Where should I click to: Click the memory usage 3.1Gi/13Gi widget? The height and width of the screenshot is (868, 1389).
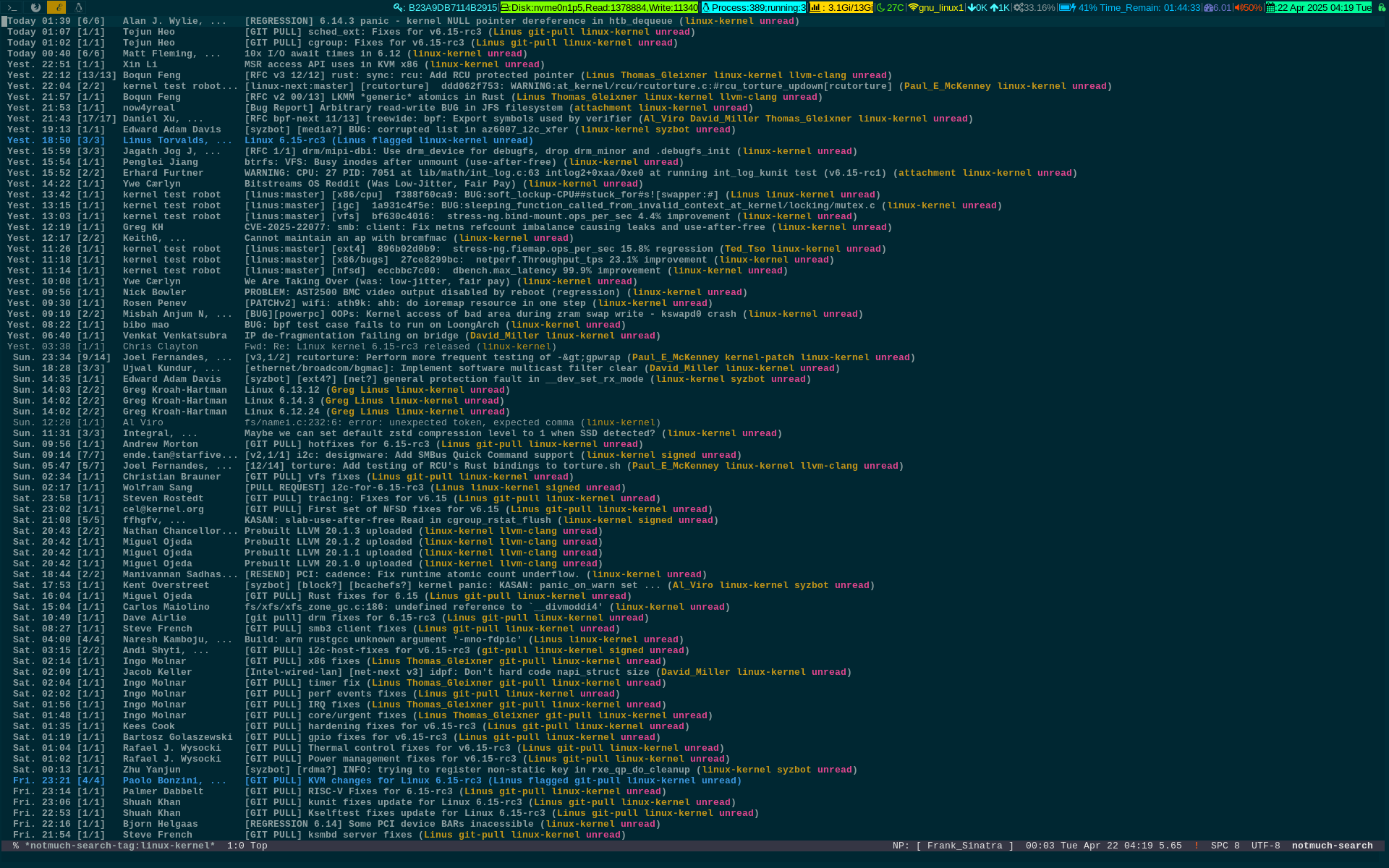pyautogui.click(x=841, y=8)
